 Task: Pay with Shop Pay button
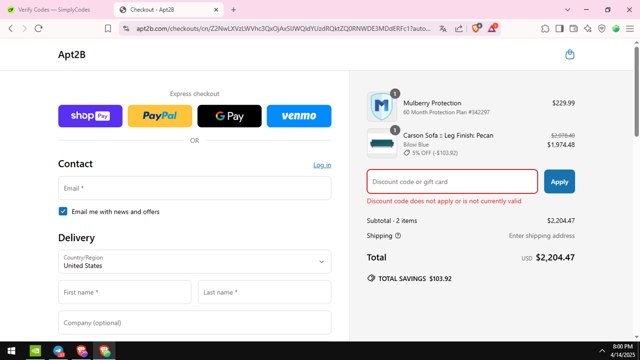90,116
